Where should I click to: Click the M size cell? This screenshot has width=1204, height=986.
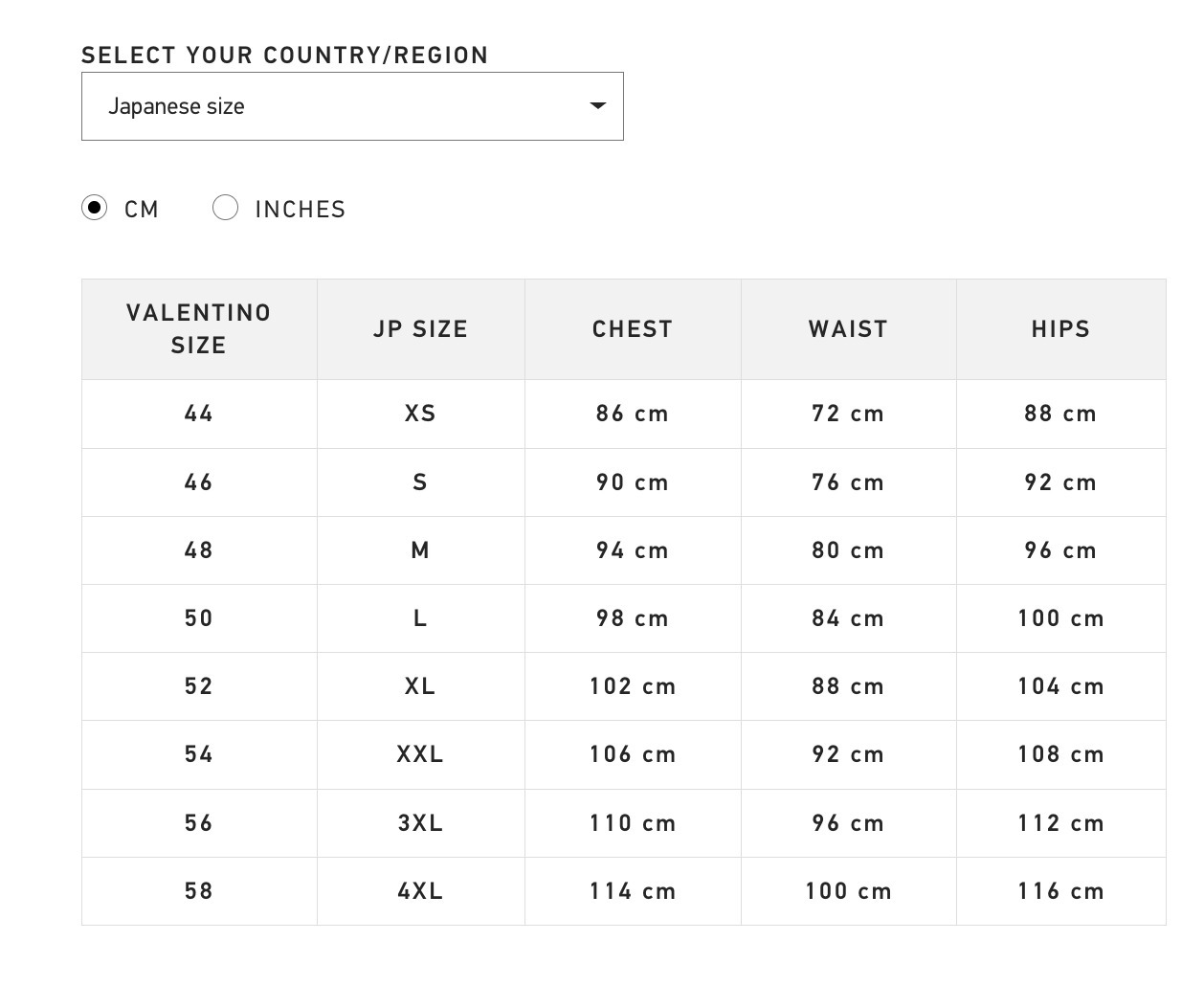[421, 550]
